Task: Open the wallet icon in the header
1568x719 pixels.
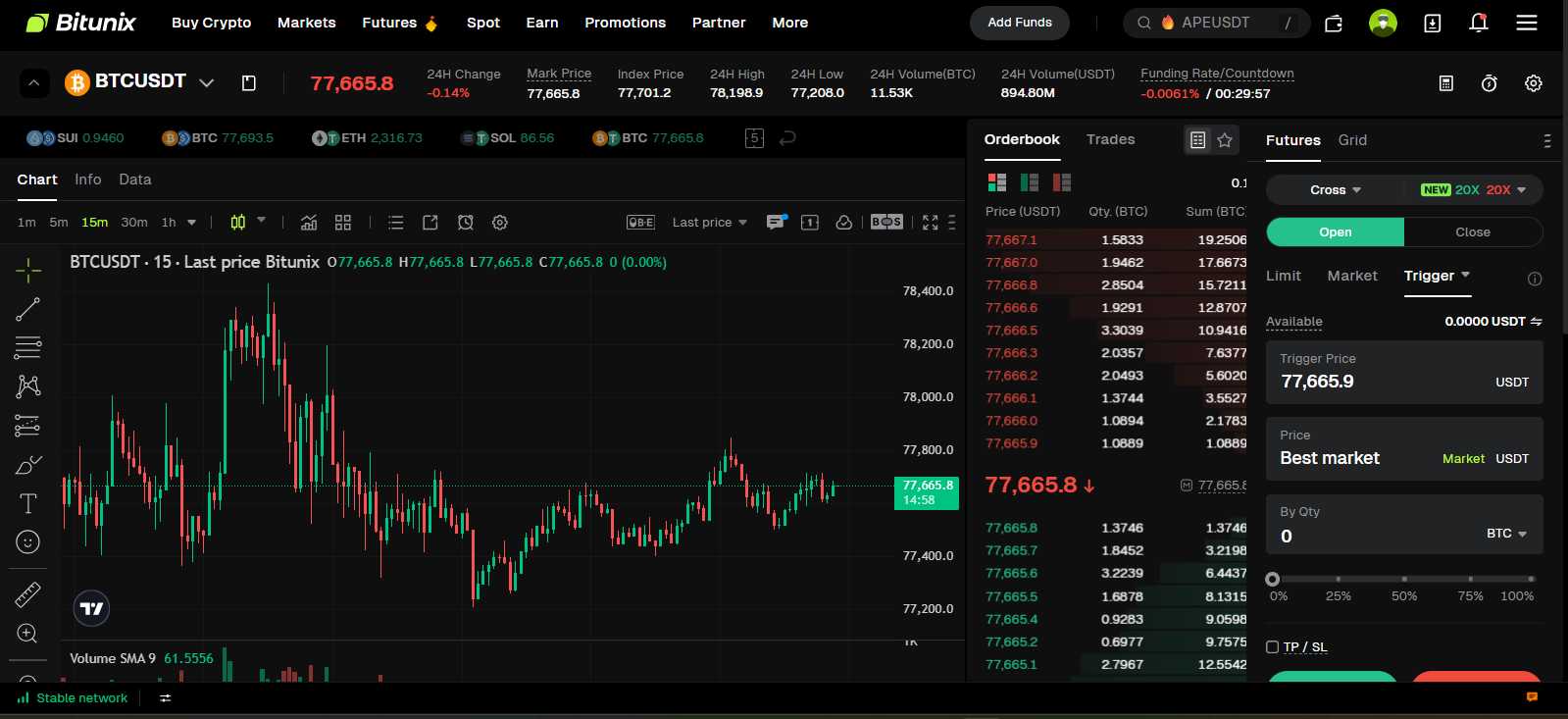Action: point(1334,23)
